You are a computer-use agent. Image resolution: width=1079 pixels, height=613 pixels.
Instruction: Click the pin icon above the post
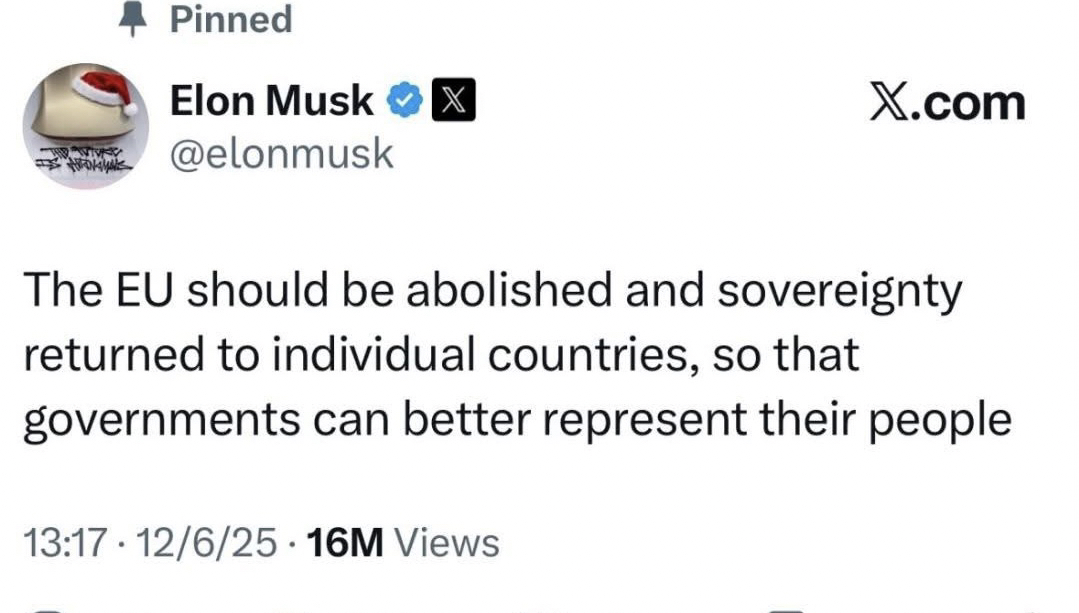pyautogui.click(x=128, y=20)
